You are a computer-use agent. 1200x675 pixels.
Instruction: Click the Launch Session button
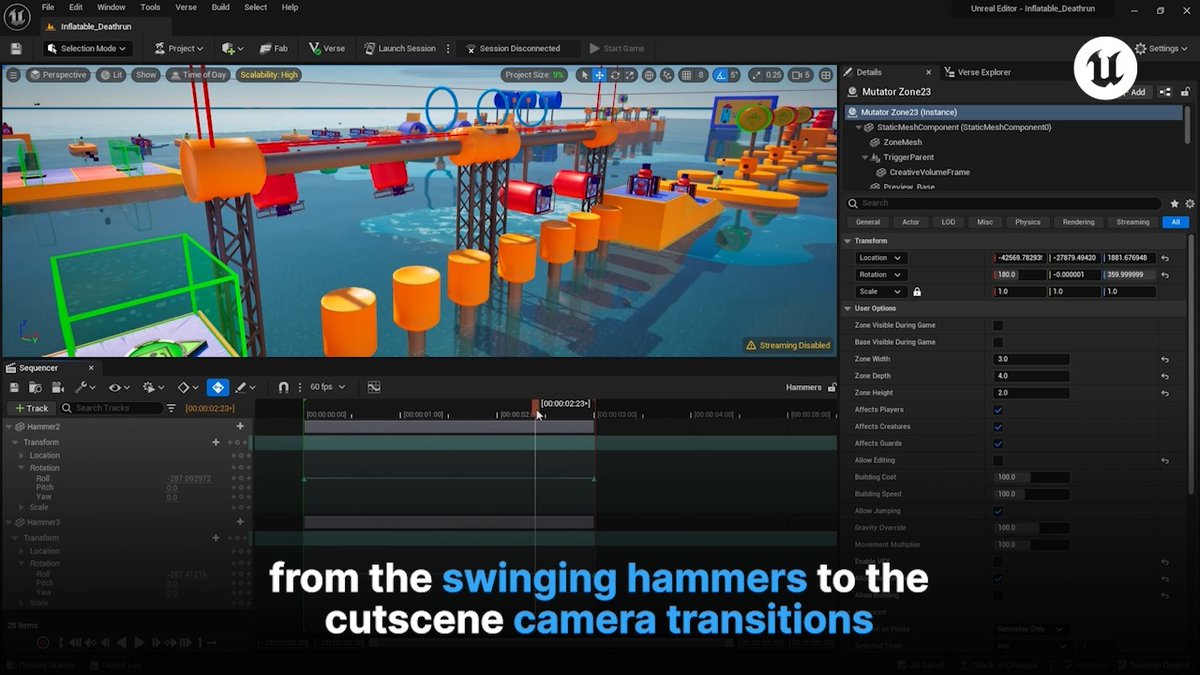pos(400,48)
